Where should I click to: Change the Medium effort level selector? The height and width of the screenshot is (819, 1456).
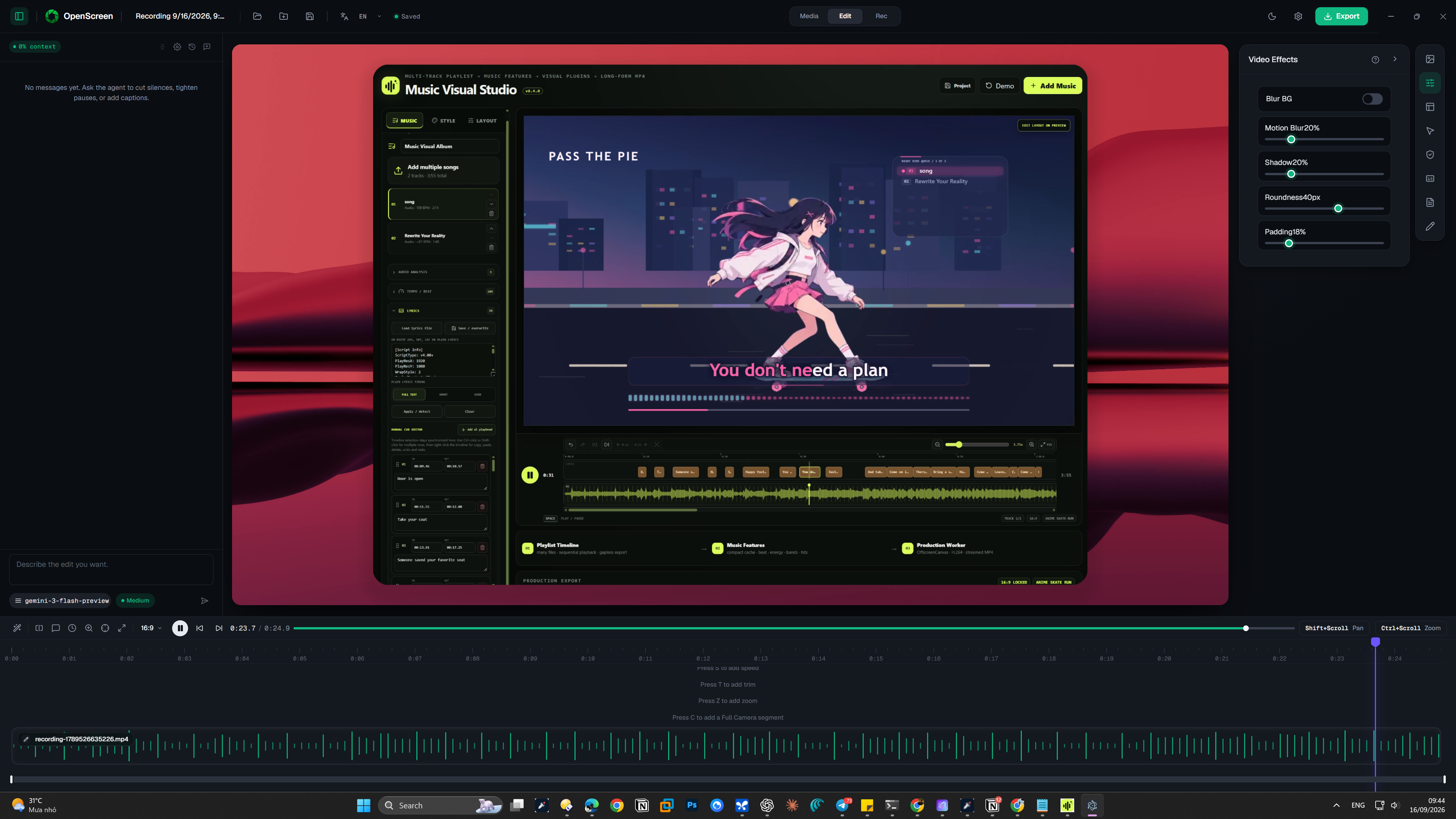pos(135,600)
